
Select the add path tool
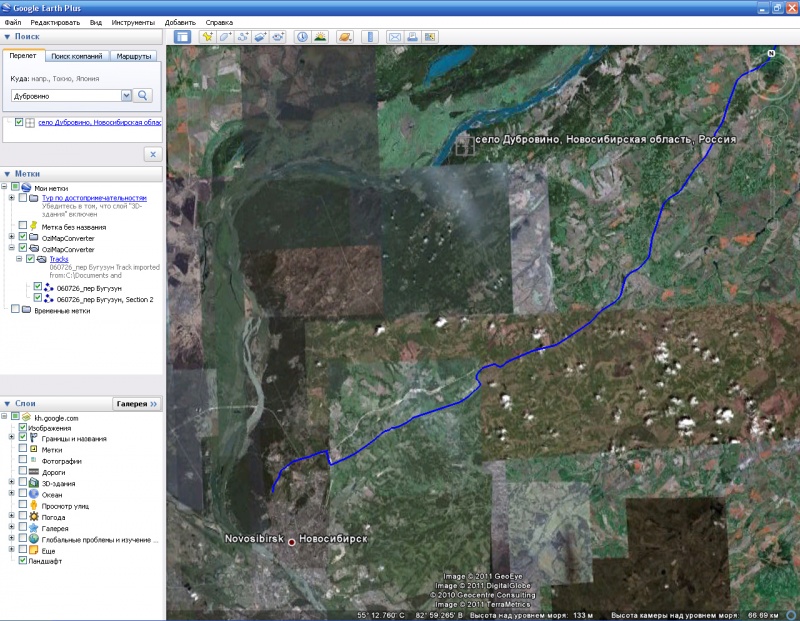(243, 37)
